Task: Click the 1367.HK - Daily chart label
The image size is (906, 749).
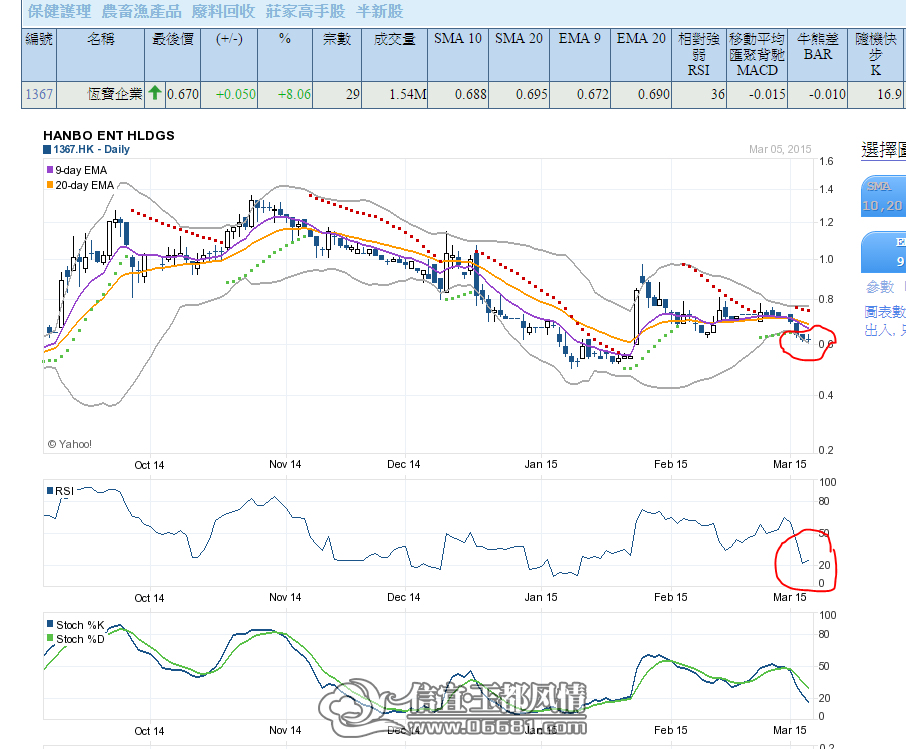Action: click(x=91, y=149)
